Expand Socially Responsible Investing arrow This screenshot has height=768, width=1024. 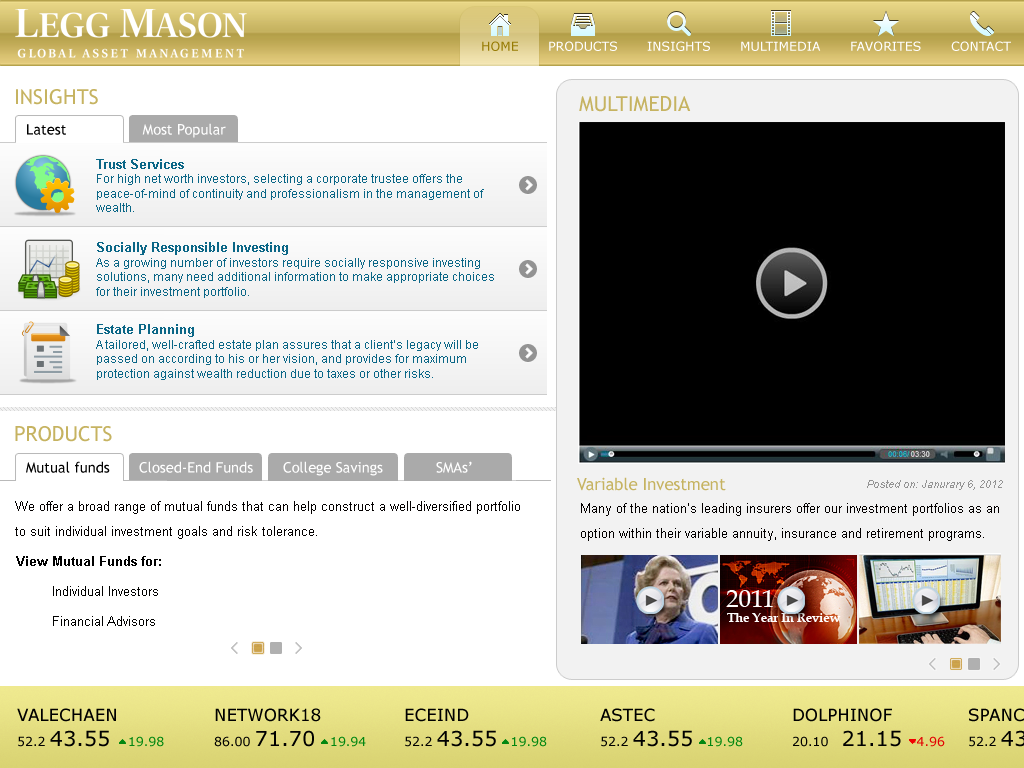(528, 269)
